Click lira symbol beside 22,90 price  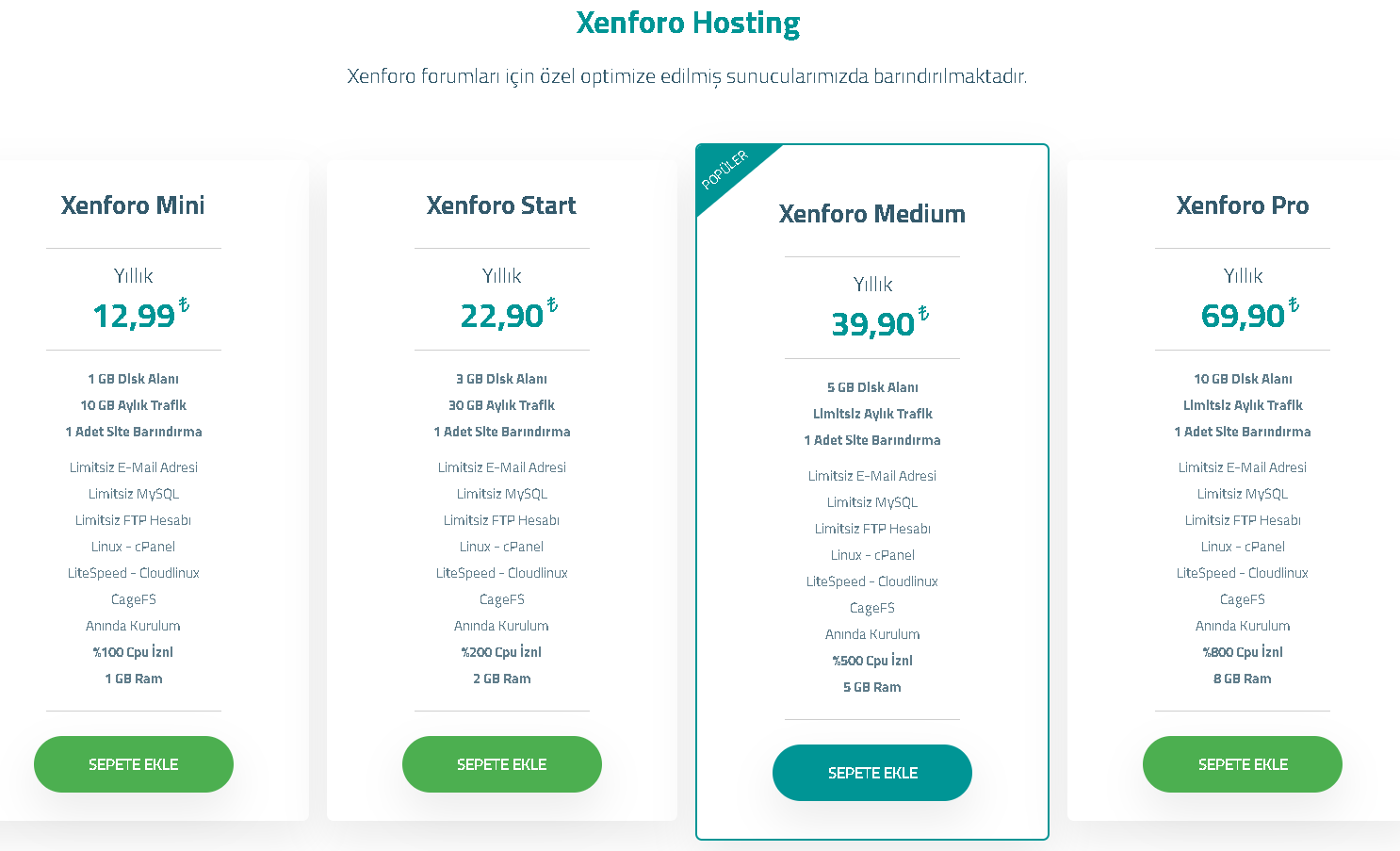552,304
